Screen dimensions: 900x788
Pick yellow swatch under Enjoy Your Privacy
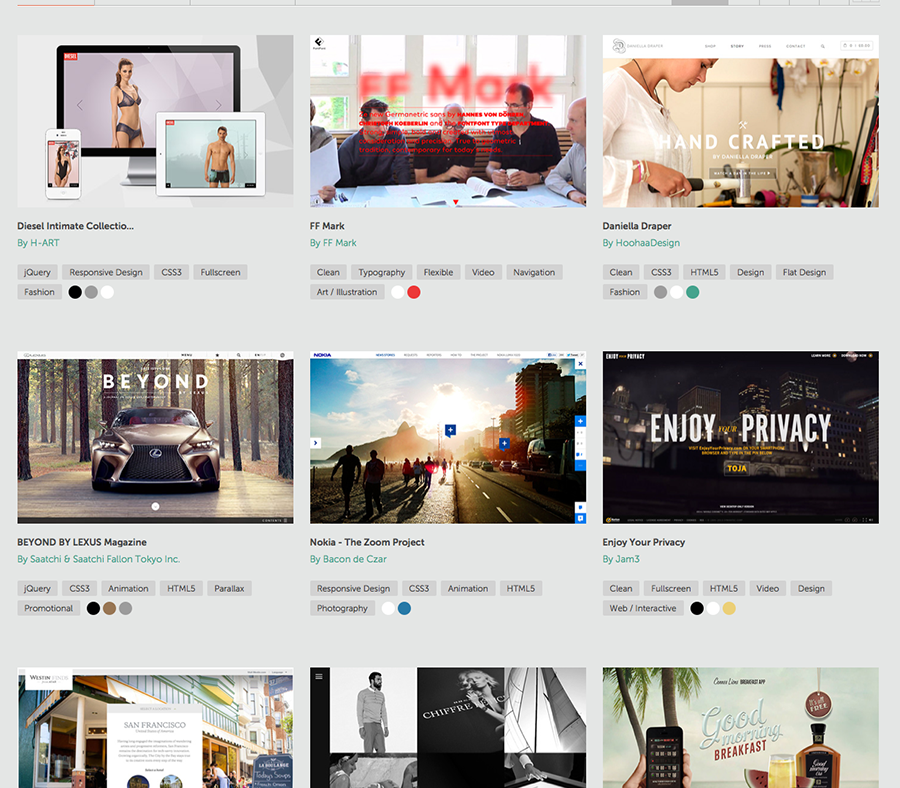[x=729, y=608]
